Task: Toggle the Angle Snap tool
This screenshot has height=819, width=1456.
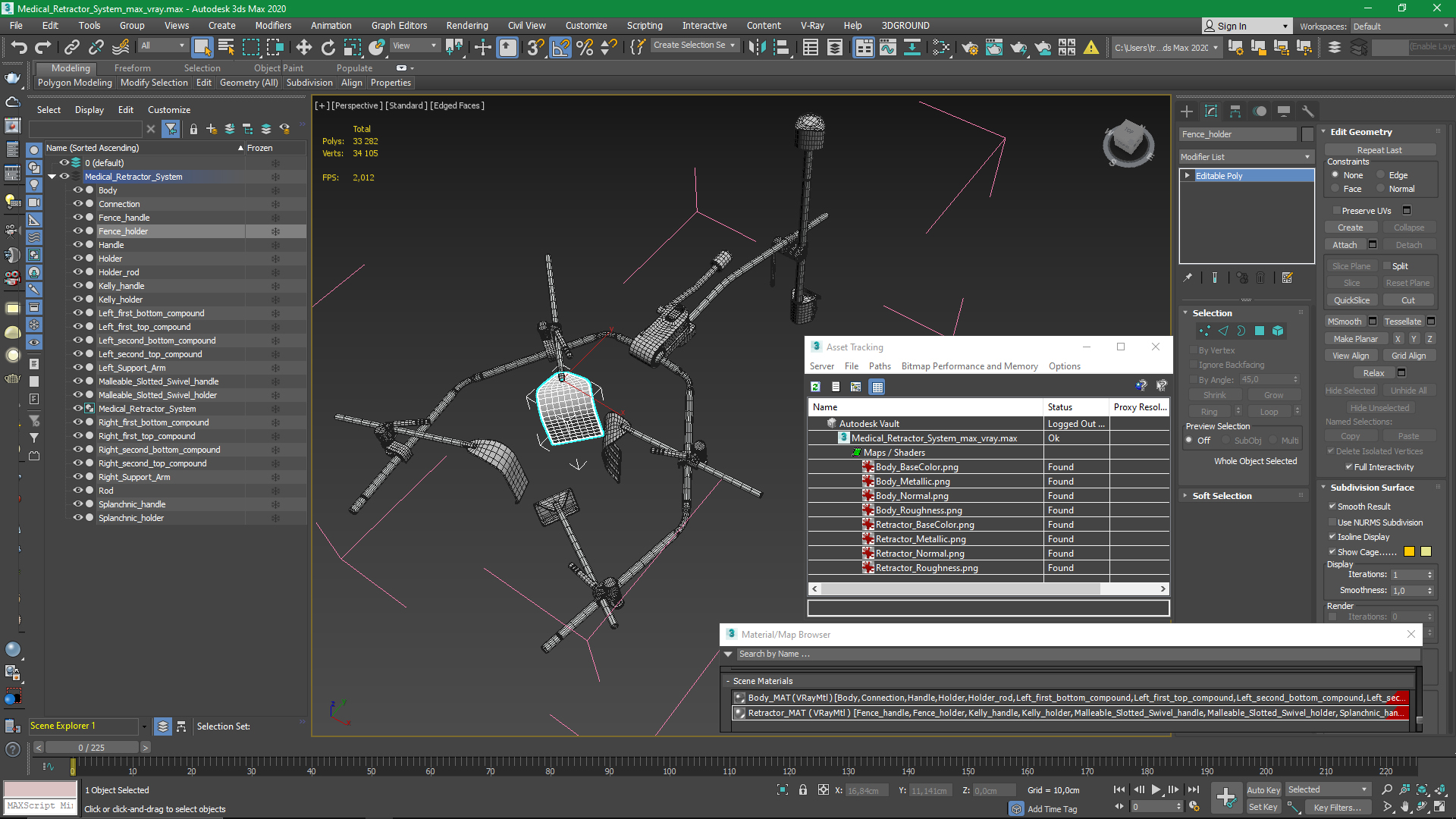Action: click(560, 47)
